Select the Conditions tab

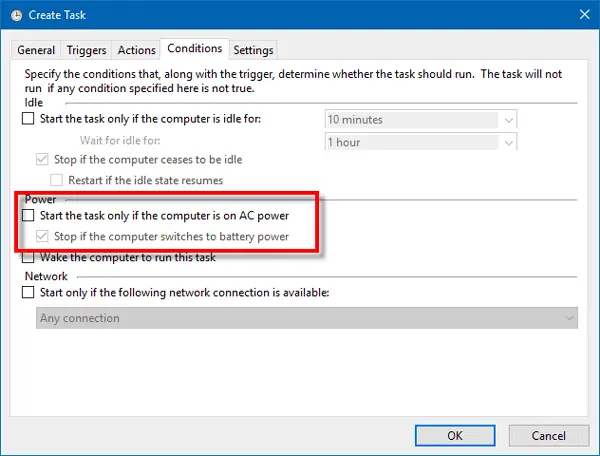(194, 49)
